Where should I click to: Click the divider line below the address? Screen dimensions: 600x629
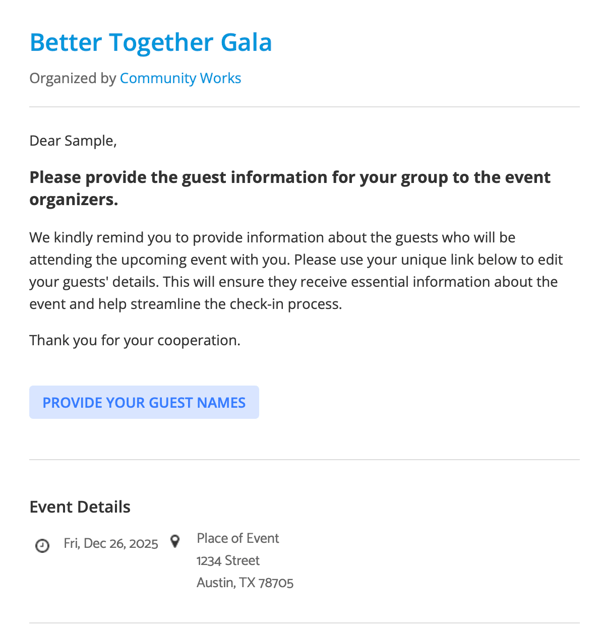point(304,623)
